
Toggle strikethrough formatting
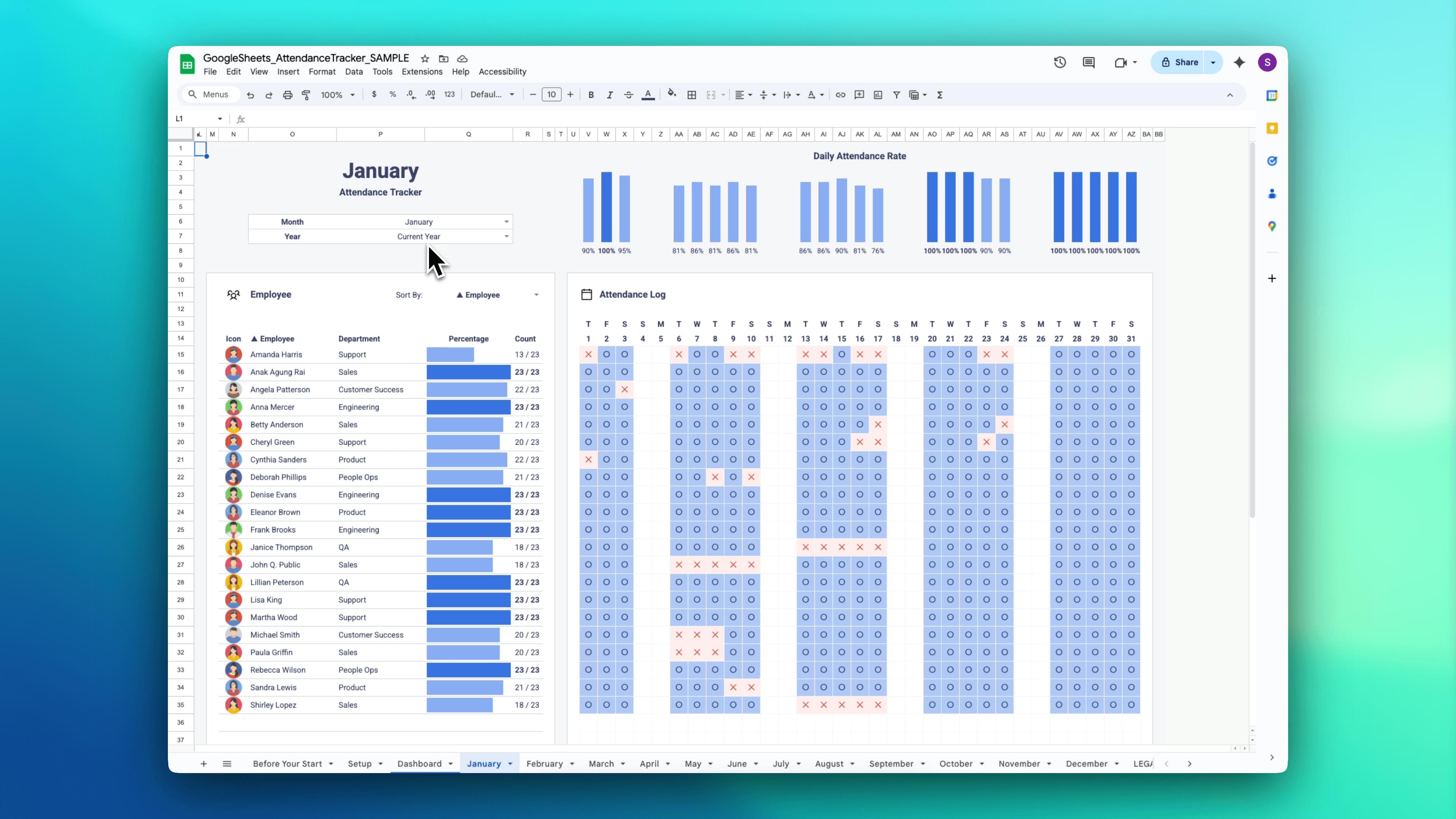(x=628, y=94)
